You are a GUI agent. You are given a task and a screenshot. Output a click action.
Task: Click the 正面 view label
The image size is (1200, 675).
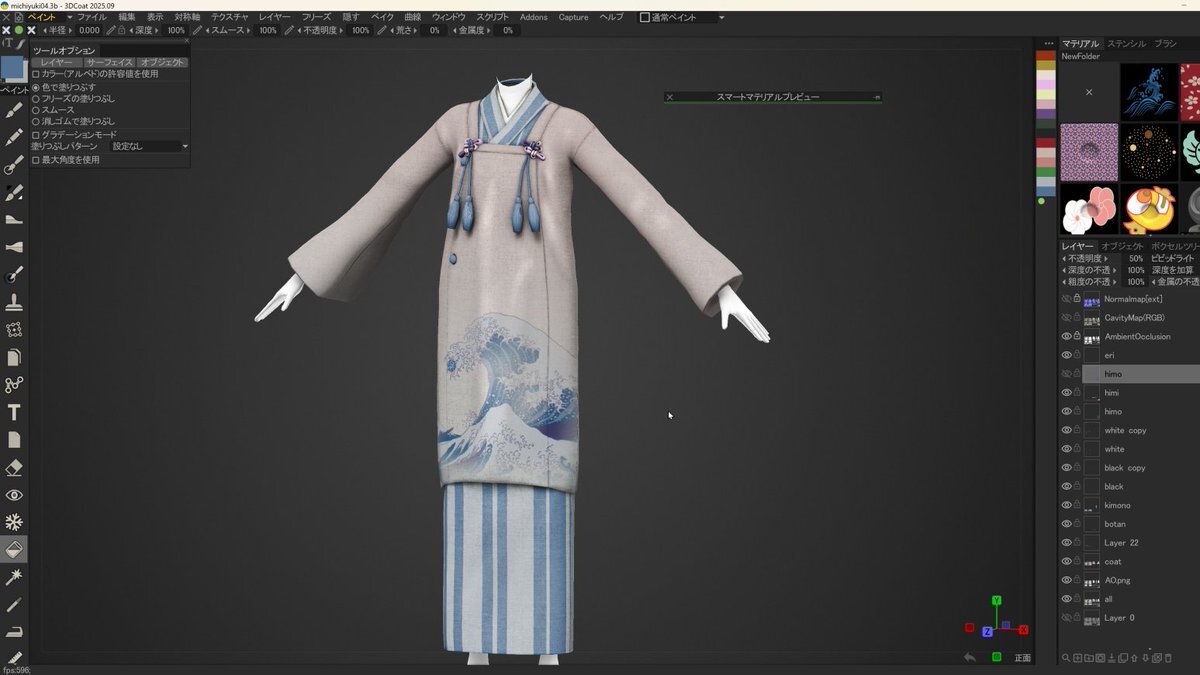pos(1023,658)
